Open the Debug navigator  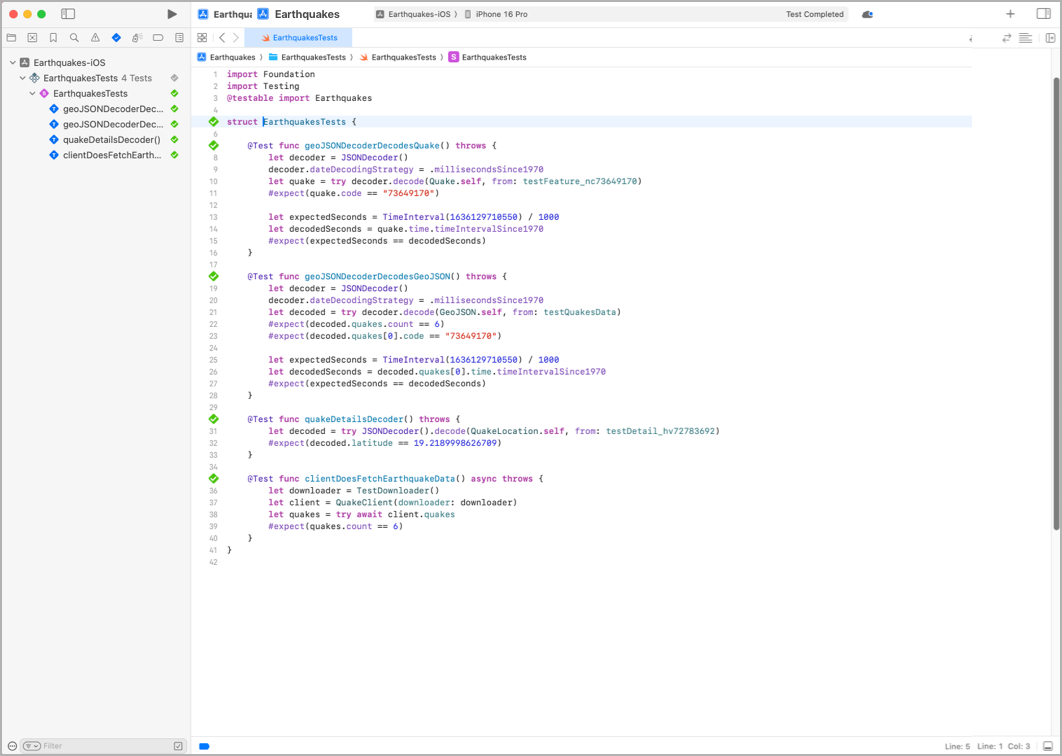click(137, 38)
